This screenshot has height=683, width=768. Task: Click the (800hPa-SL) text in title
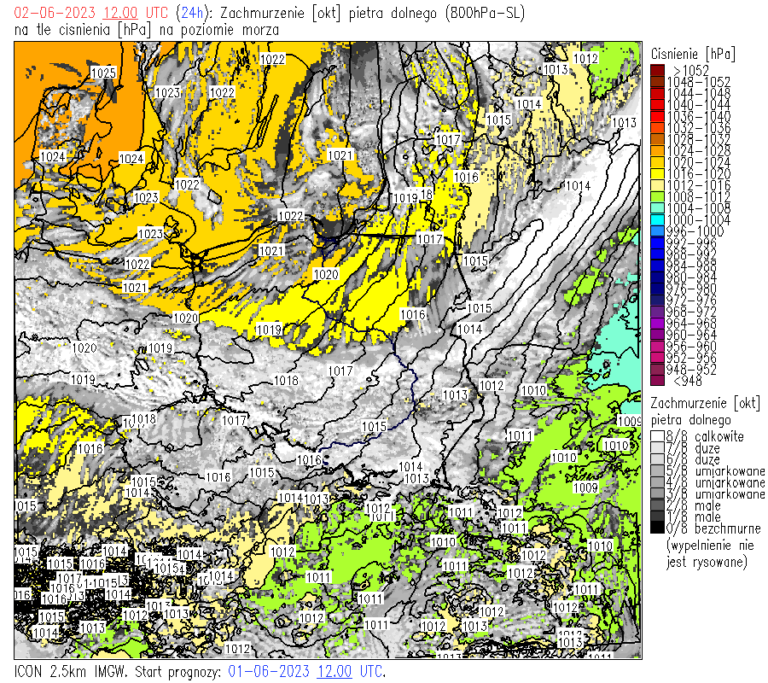(485, 13)
